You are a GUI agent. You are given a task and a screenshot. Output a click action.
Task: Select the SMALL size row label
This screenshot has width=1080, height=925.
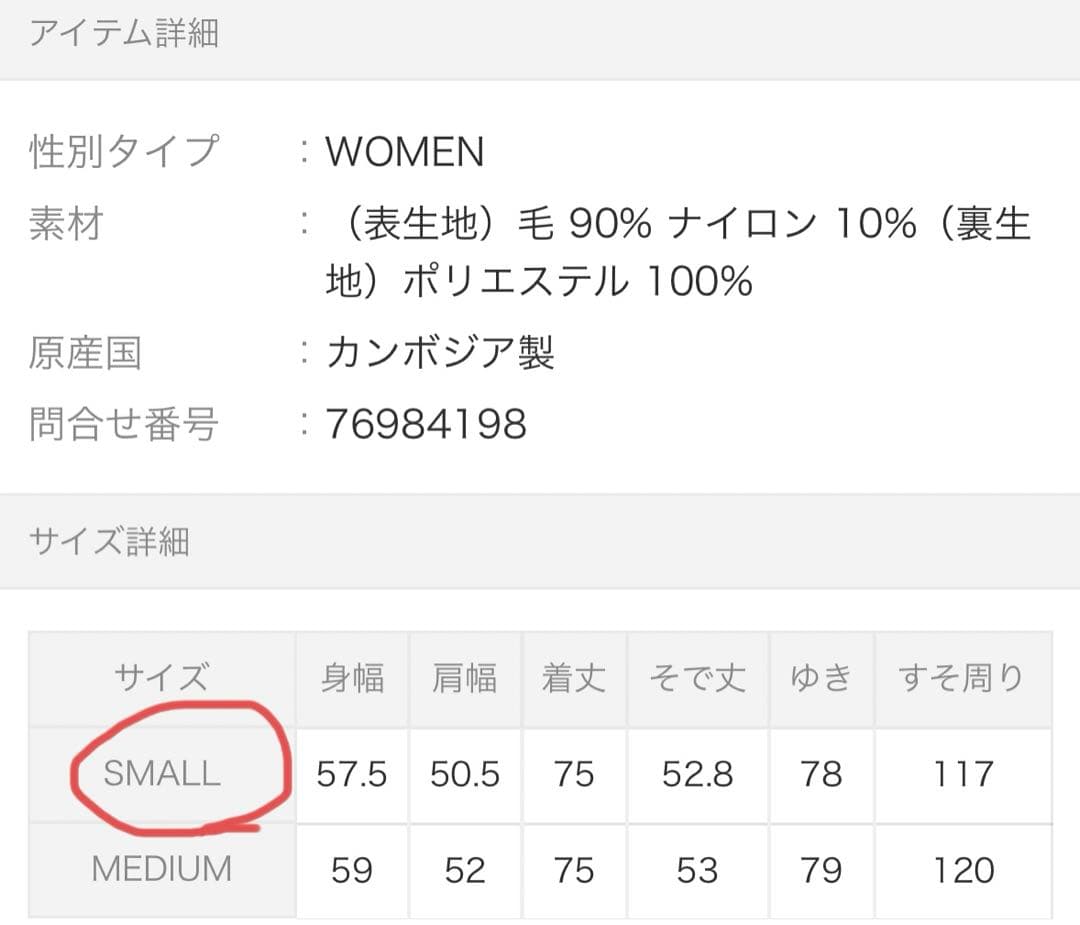click(162, 773)
